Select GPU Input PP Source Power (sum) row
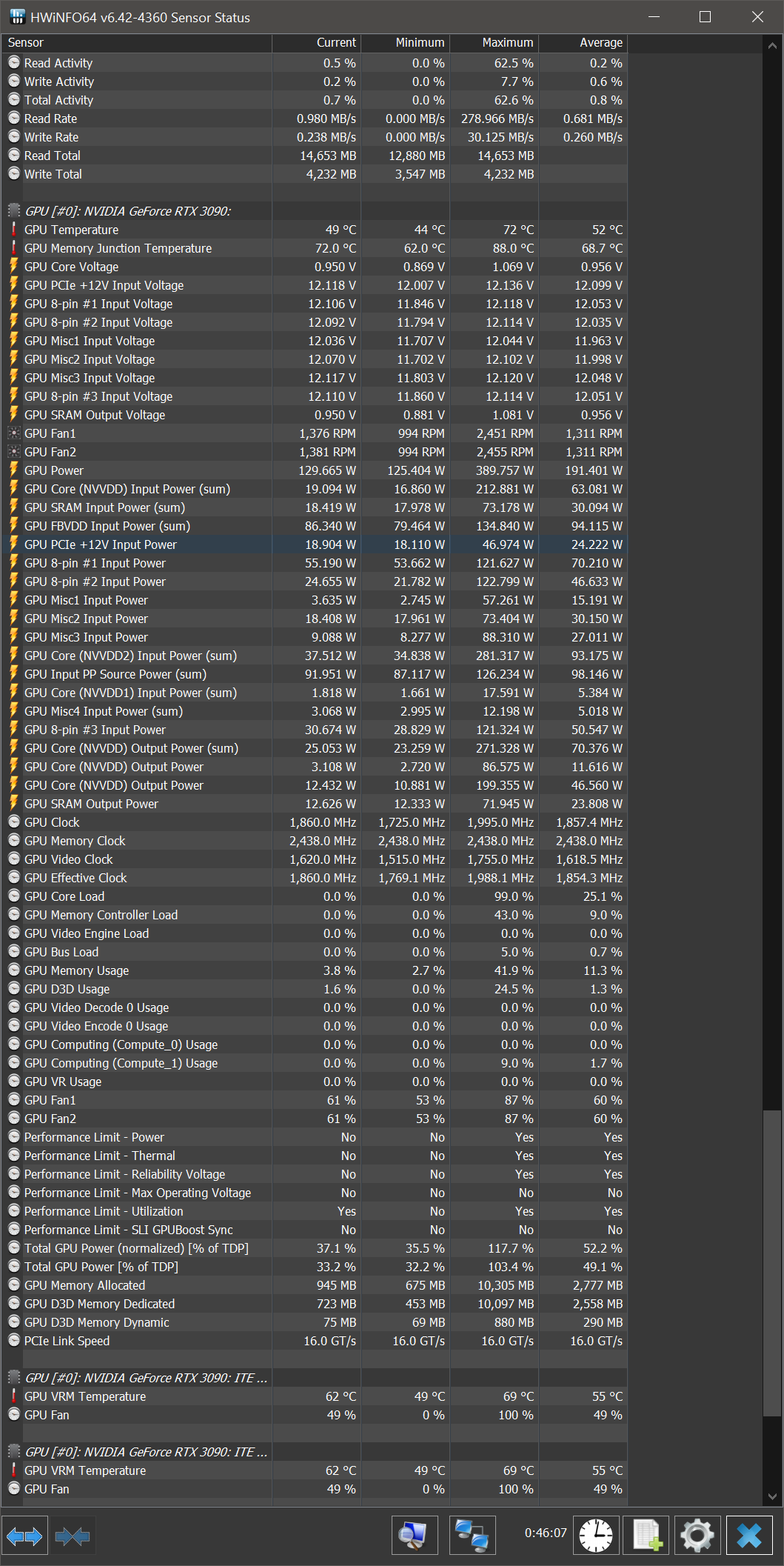The width and height of the screenshot is (784, 1566). point(315,674)
